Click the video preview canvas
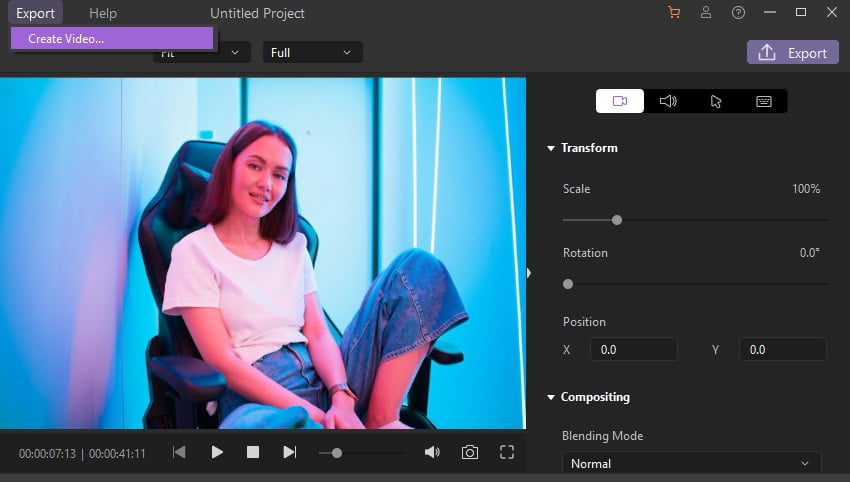This screenshot has height=482, width=850. pyautogui.click(x=263, y=253)
